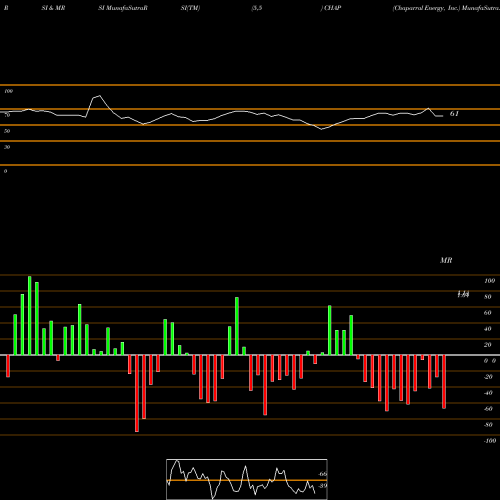This screenshot has height=500, width=500.
Task: Click the MR axis label 80
Action: click(x=488, y=297)
